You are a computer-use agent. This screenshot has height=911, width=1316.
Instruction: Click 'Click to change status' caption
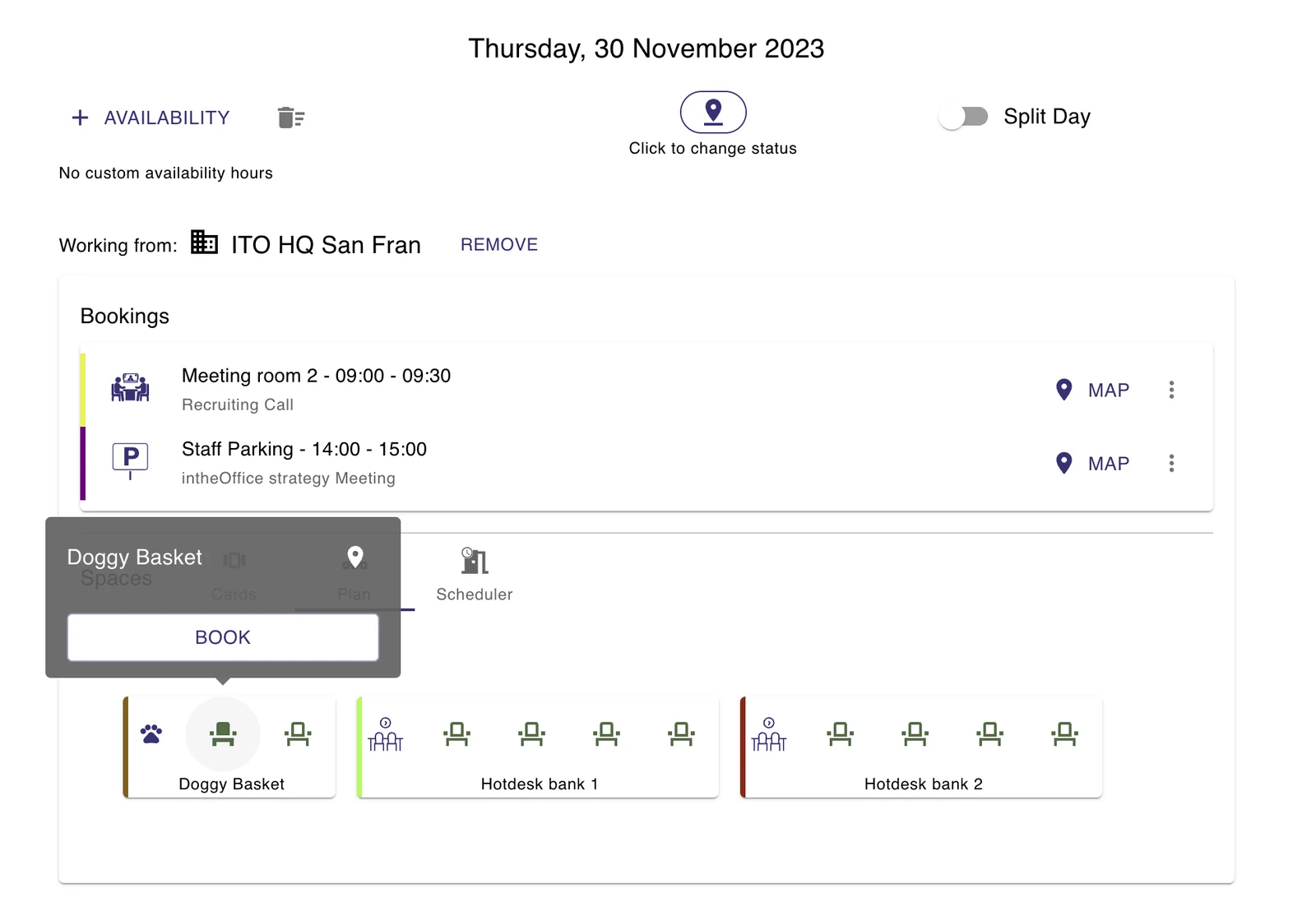click(x=713, y=149)
